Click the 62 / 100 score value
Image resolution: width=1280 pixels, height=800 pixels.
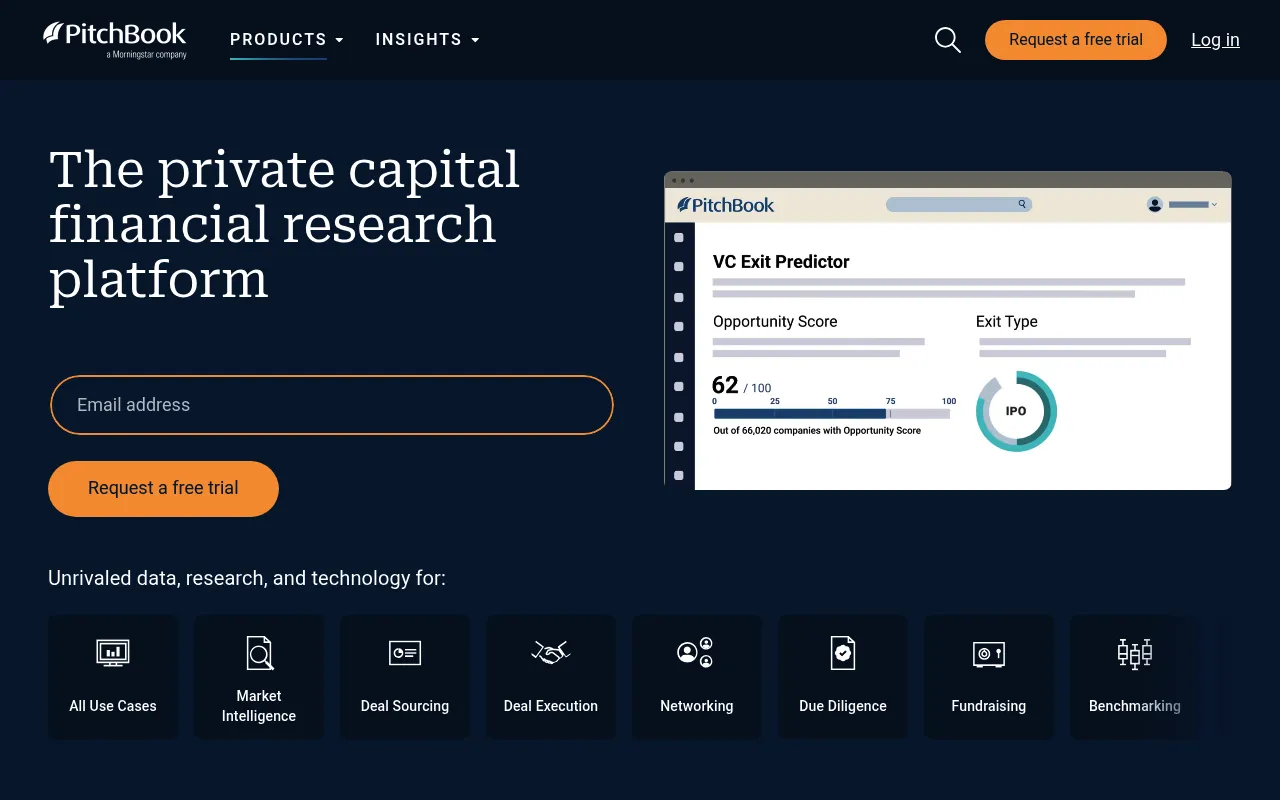pos(741,386)
